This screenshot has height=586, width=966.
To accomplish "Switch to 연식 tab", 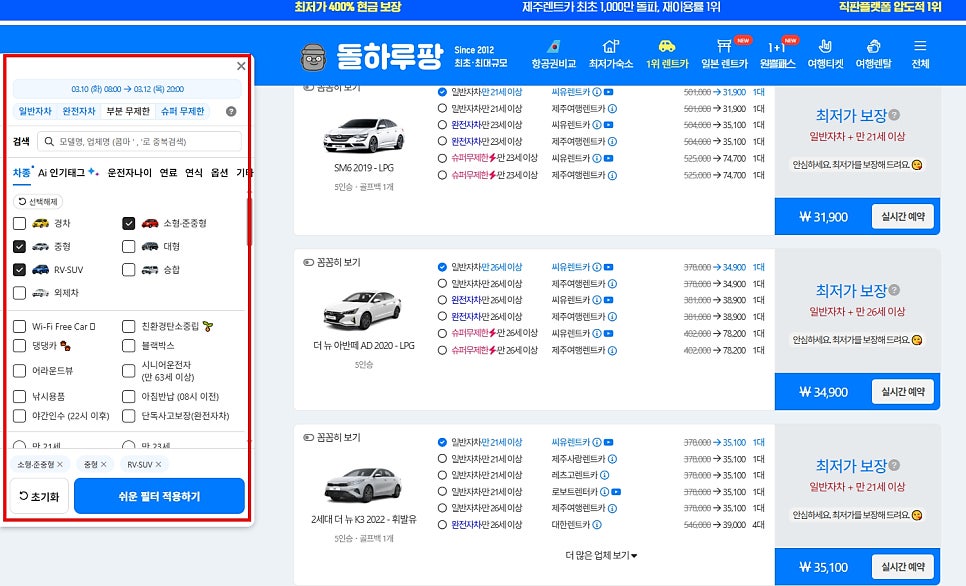I will [x=194, y=173].
